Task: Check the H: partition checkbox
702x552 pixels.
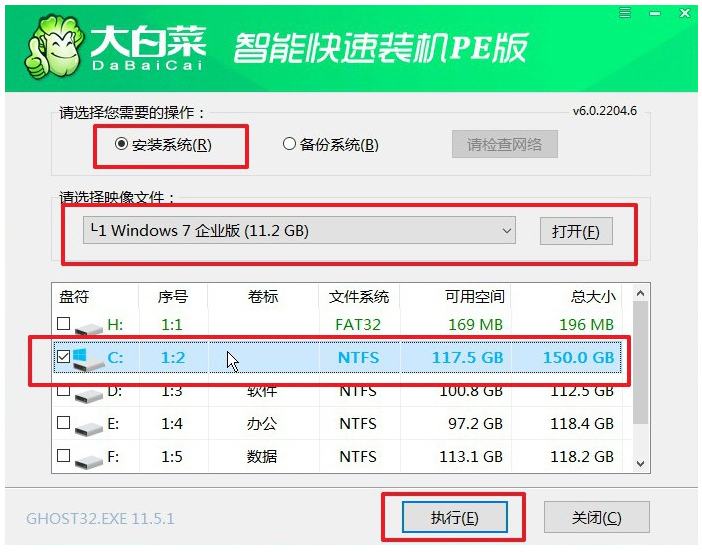Action: point(64,323)
